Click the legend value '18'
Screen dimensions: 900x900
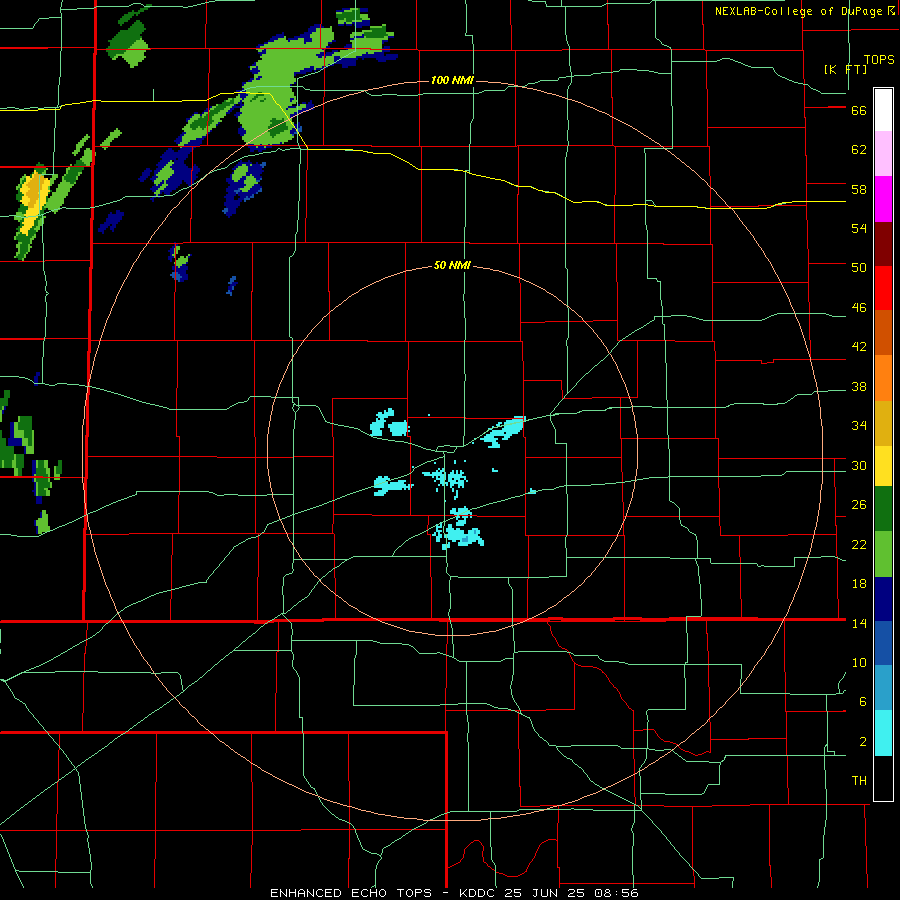[859, 584]
